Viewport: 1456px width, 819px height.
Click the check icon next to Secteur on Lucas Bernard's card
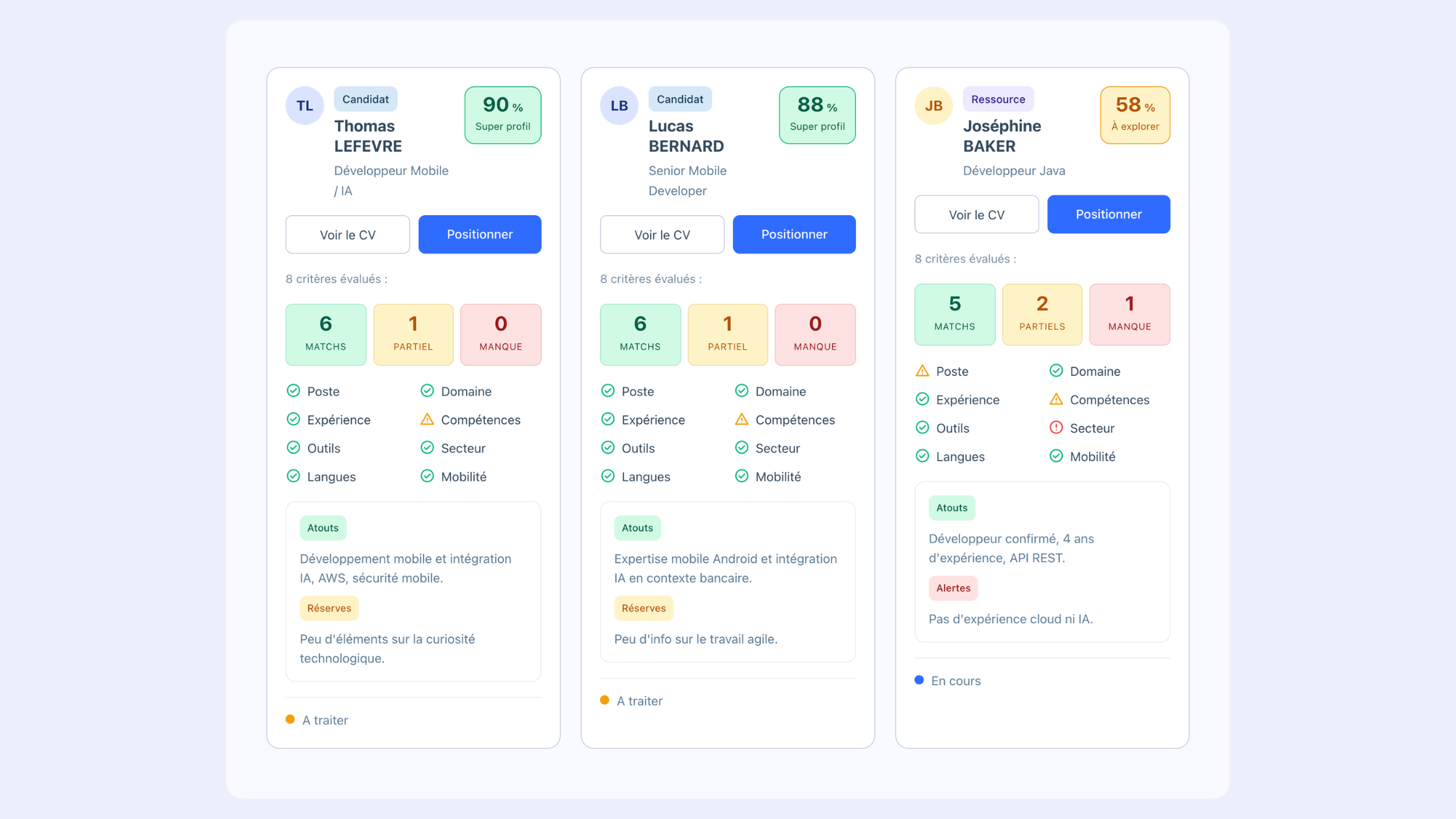click(742, 448)
